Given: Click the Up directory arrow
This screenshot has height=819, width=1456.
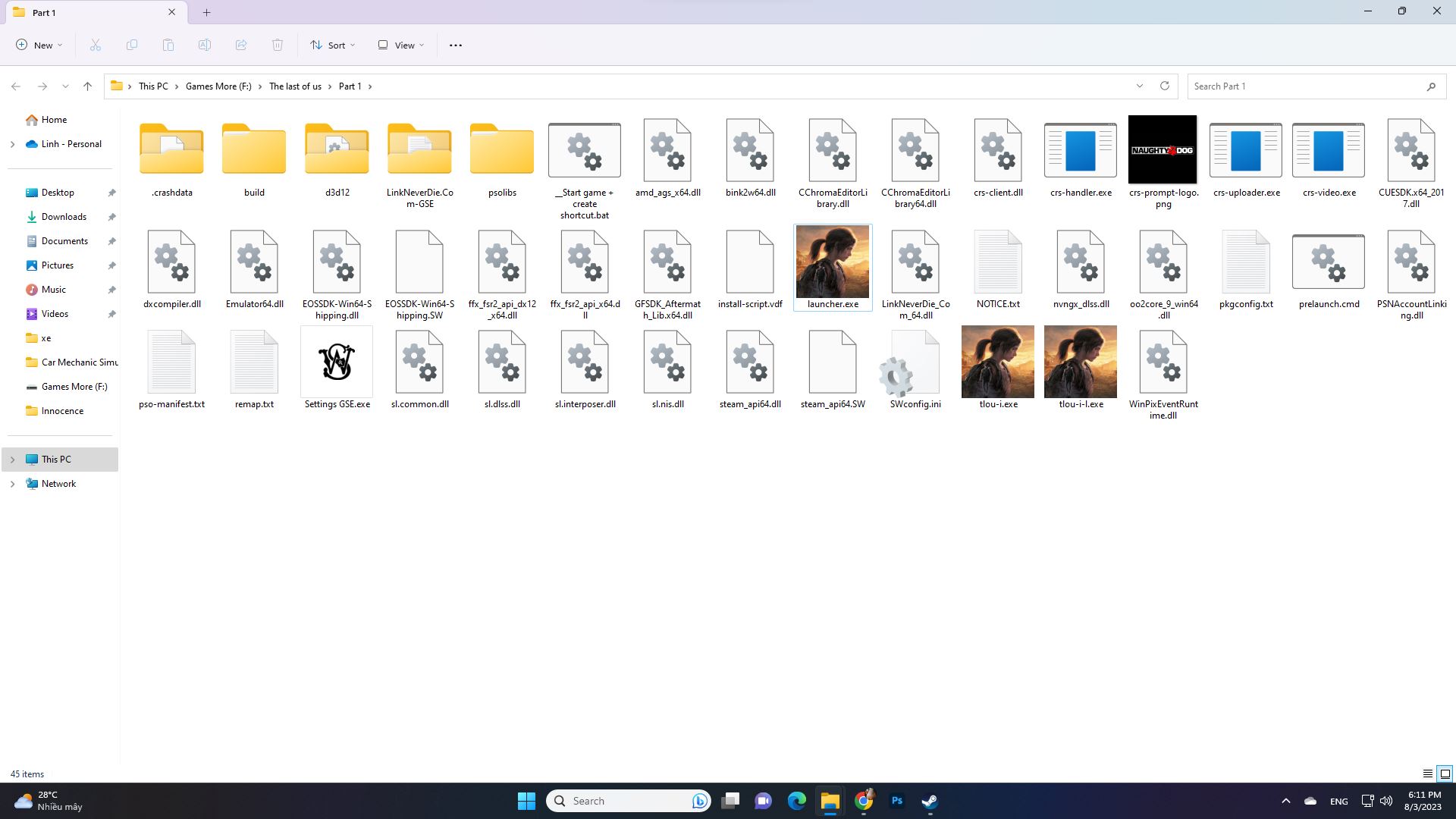Looking at the screenshot, I should pos(88,86).
